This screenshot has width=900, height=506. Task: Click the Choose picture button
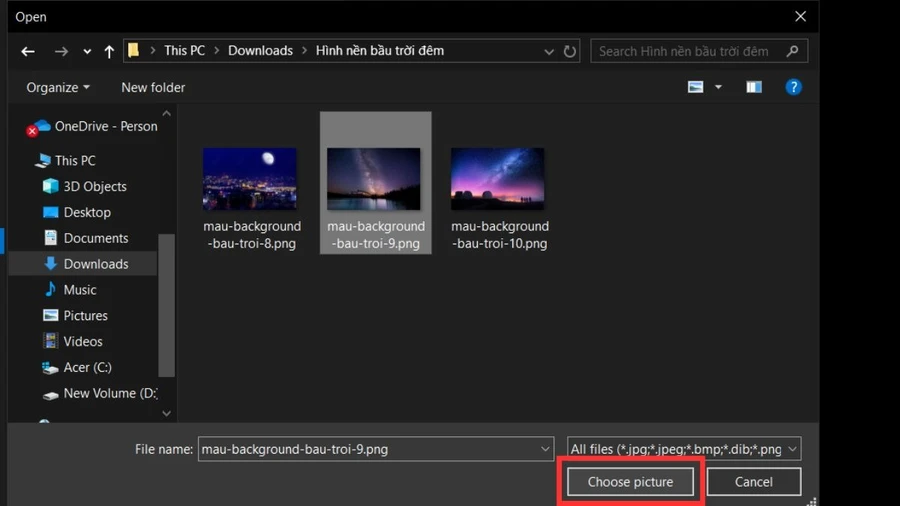point(630,482)
